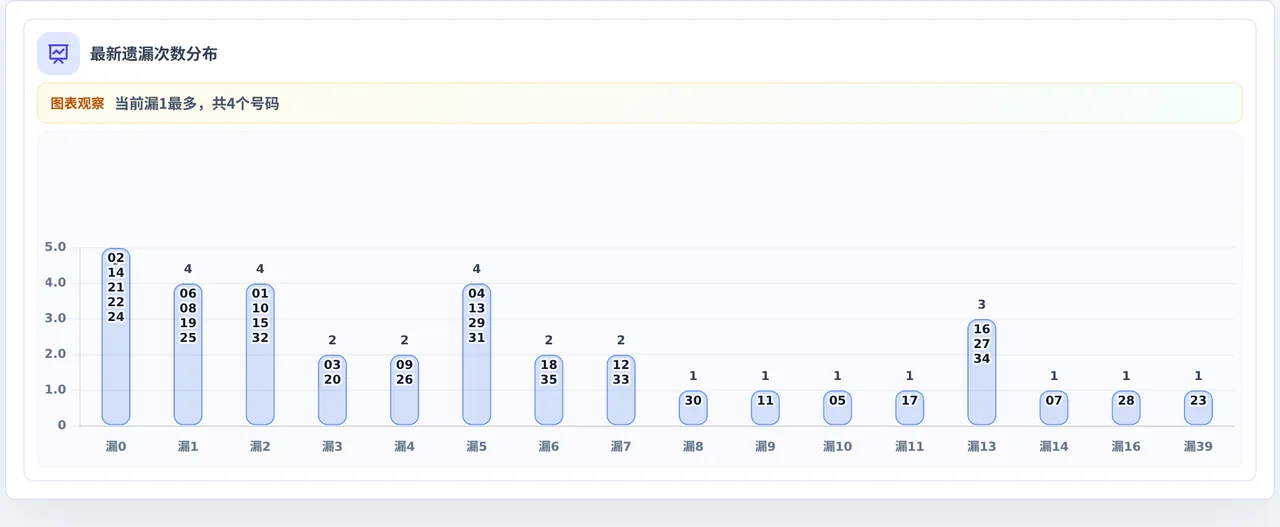Select the 漏4 bar showing 09 and 26
The image size is (1280, 527).
(x=404, y=390)
